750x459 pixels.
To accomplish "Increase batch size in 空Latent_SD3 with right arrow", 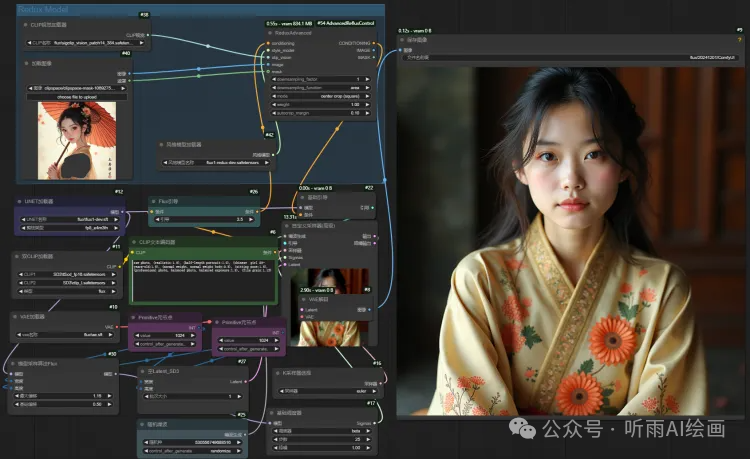I will tap(240, 396).
